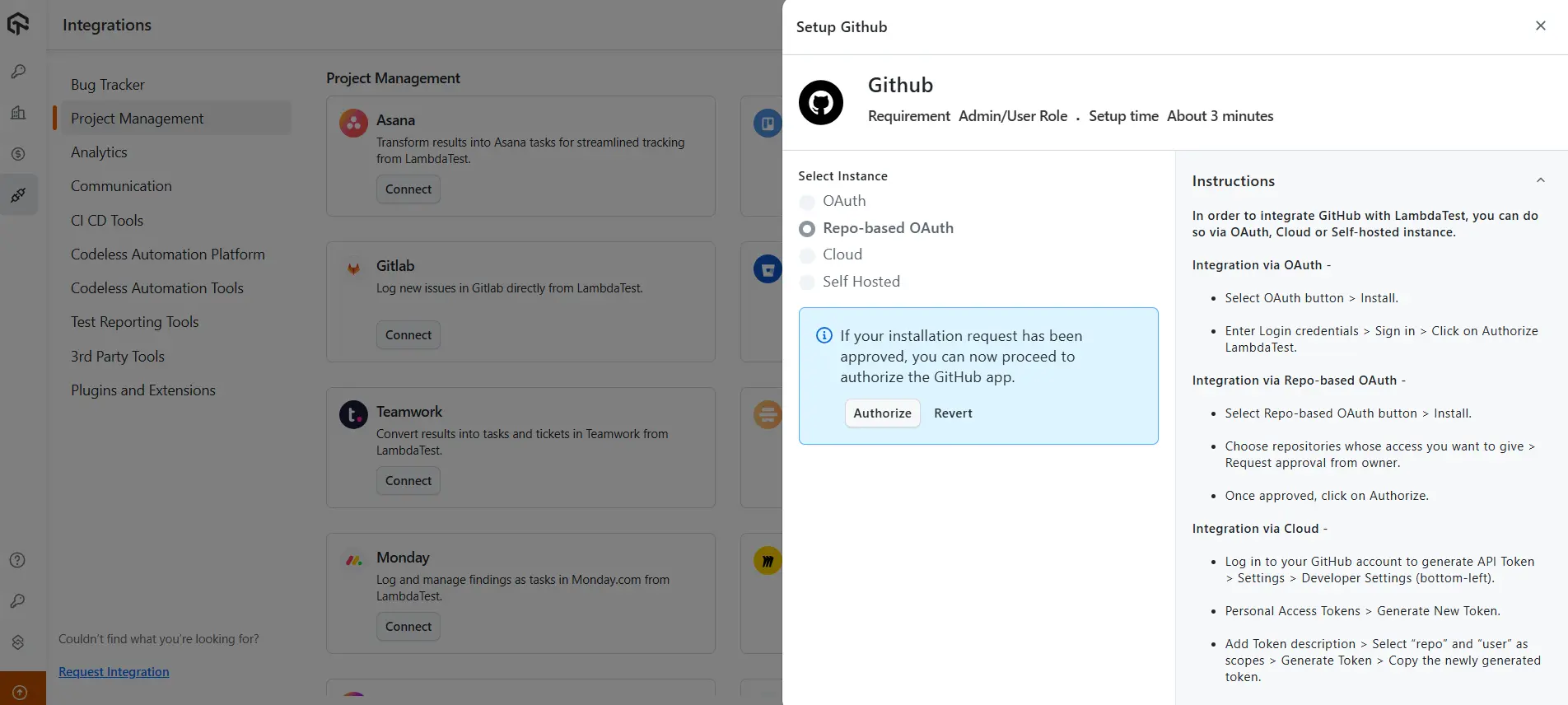
Task: Click the LambdaTest logo icon
Action: pyautogui.click(x=18, y=24)
